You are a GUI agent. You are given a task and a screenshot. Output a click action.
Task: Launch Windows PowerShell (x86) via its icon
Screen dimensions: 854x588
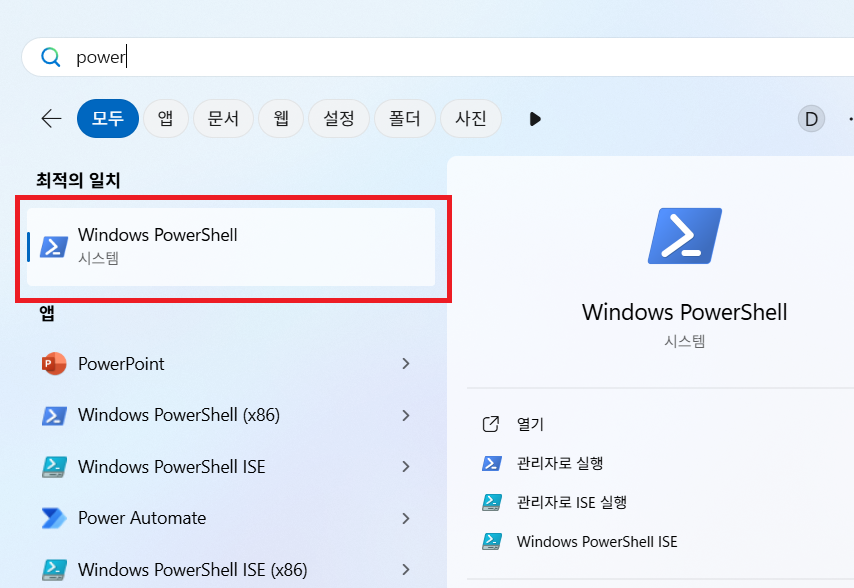pyautogui.click(x=54, y=415)
